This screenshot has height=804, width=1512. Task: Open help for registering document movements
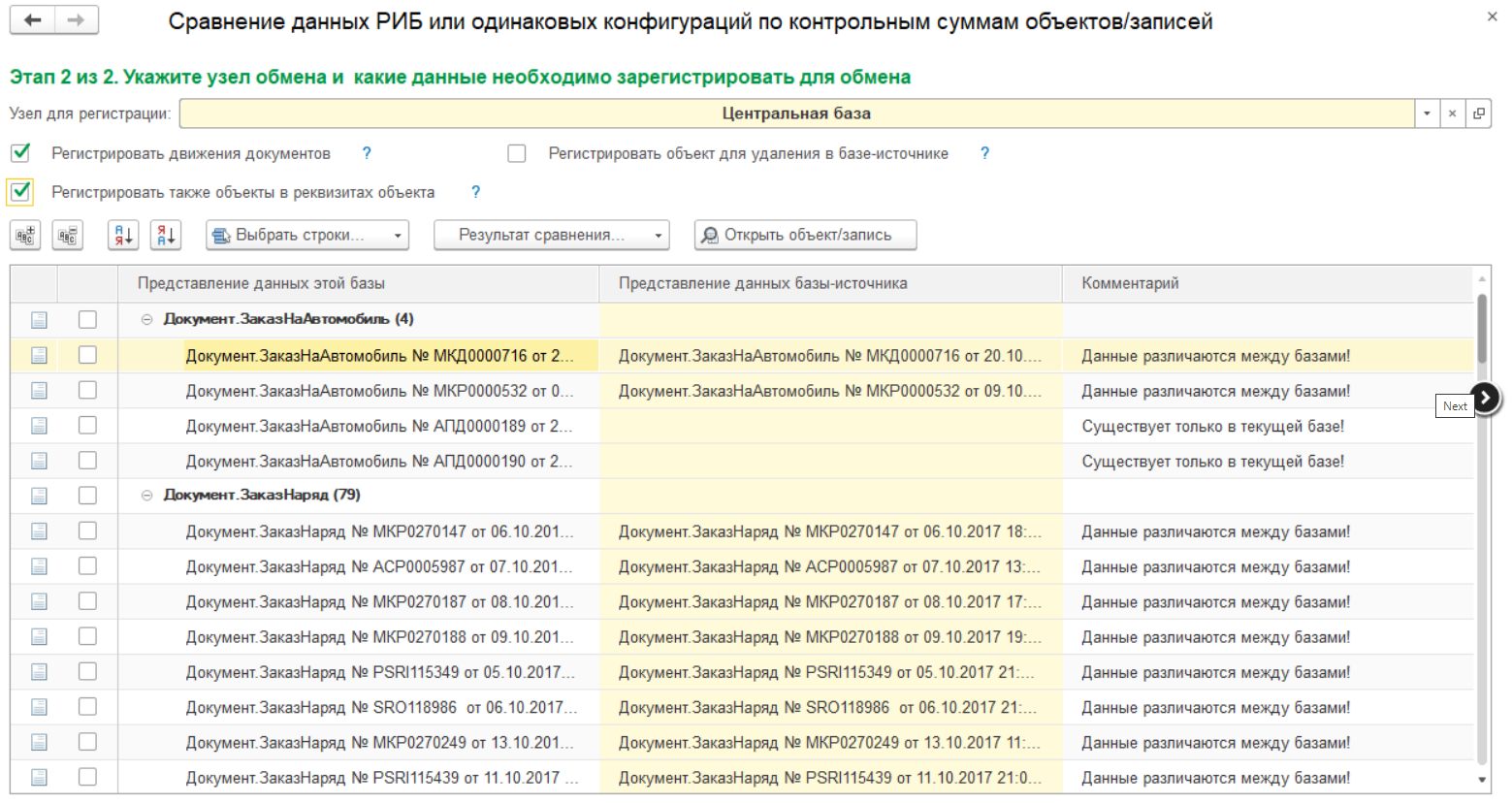click(367, 153)
